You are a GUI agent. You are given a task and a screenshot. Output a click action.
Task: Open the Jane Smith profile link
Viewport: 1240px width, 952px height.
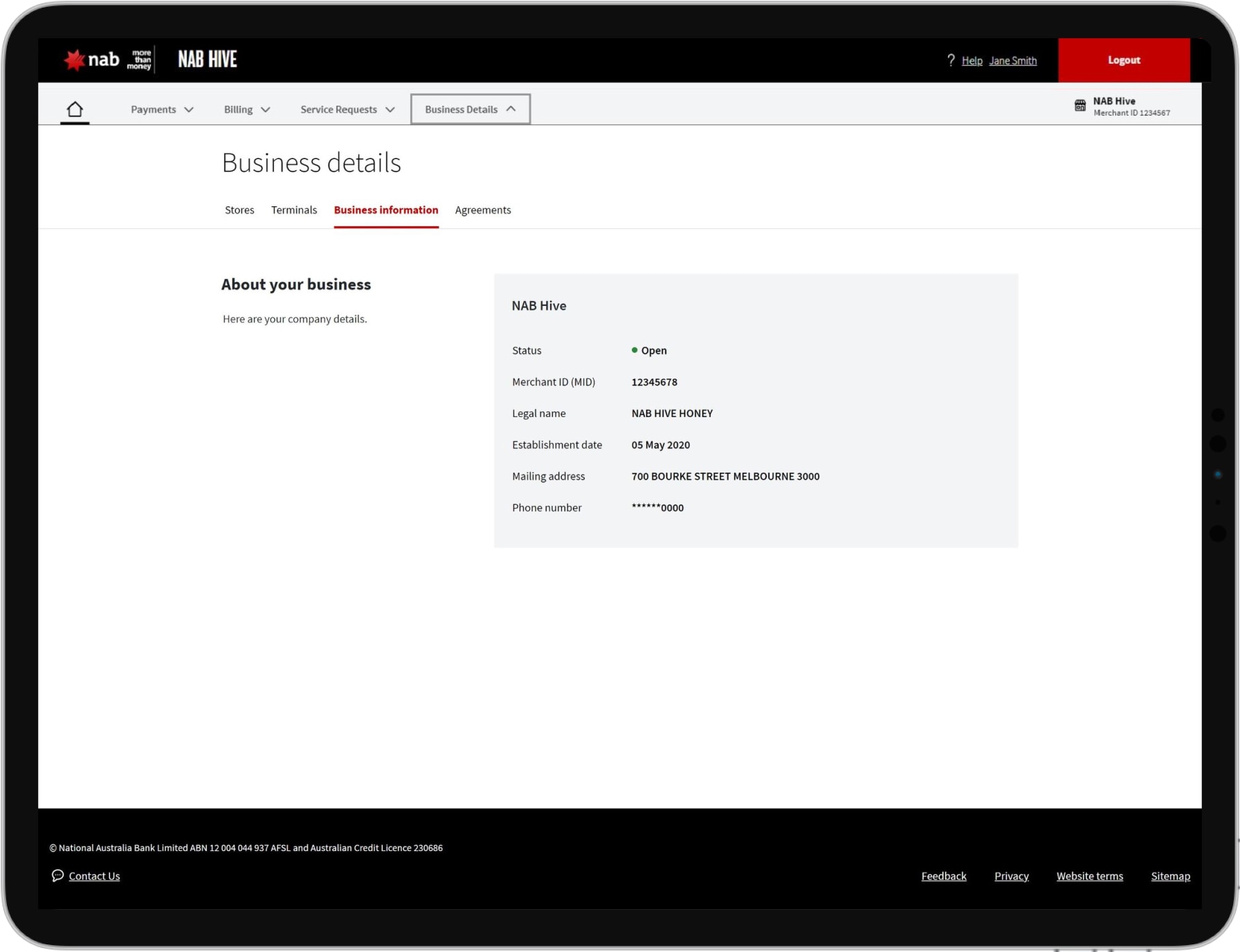click(1012, 60)
